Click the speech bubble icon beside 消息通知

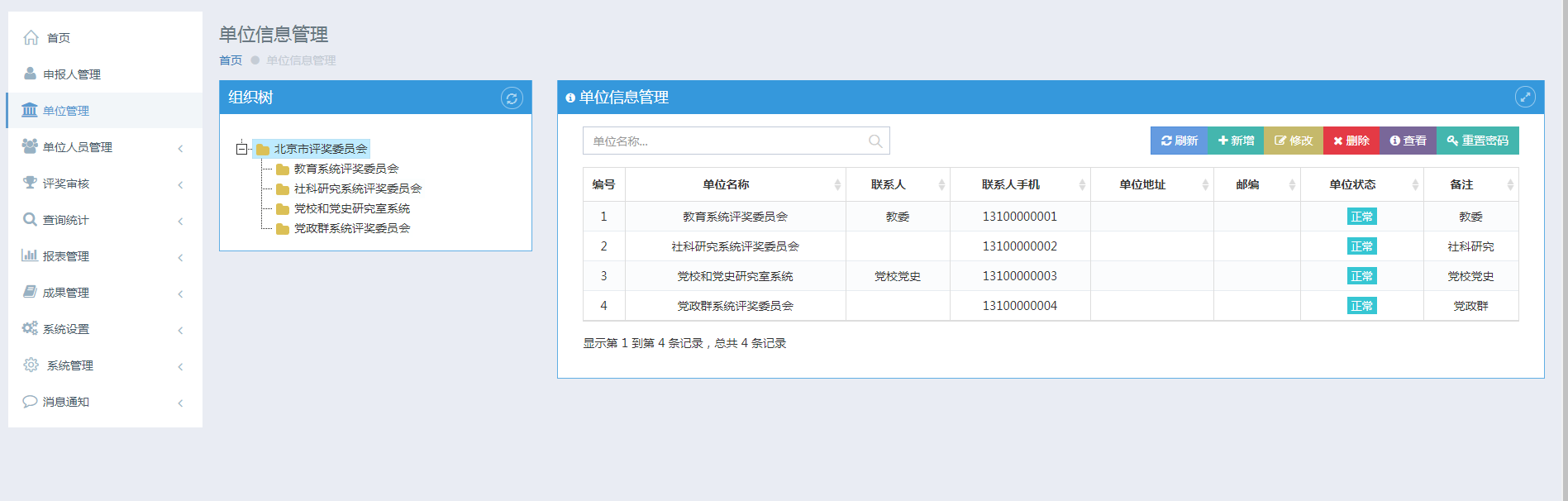click(x=30, y=401)
